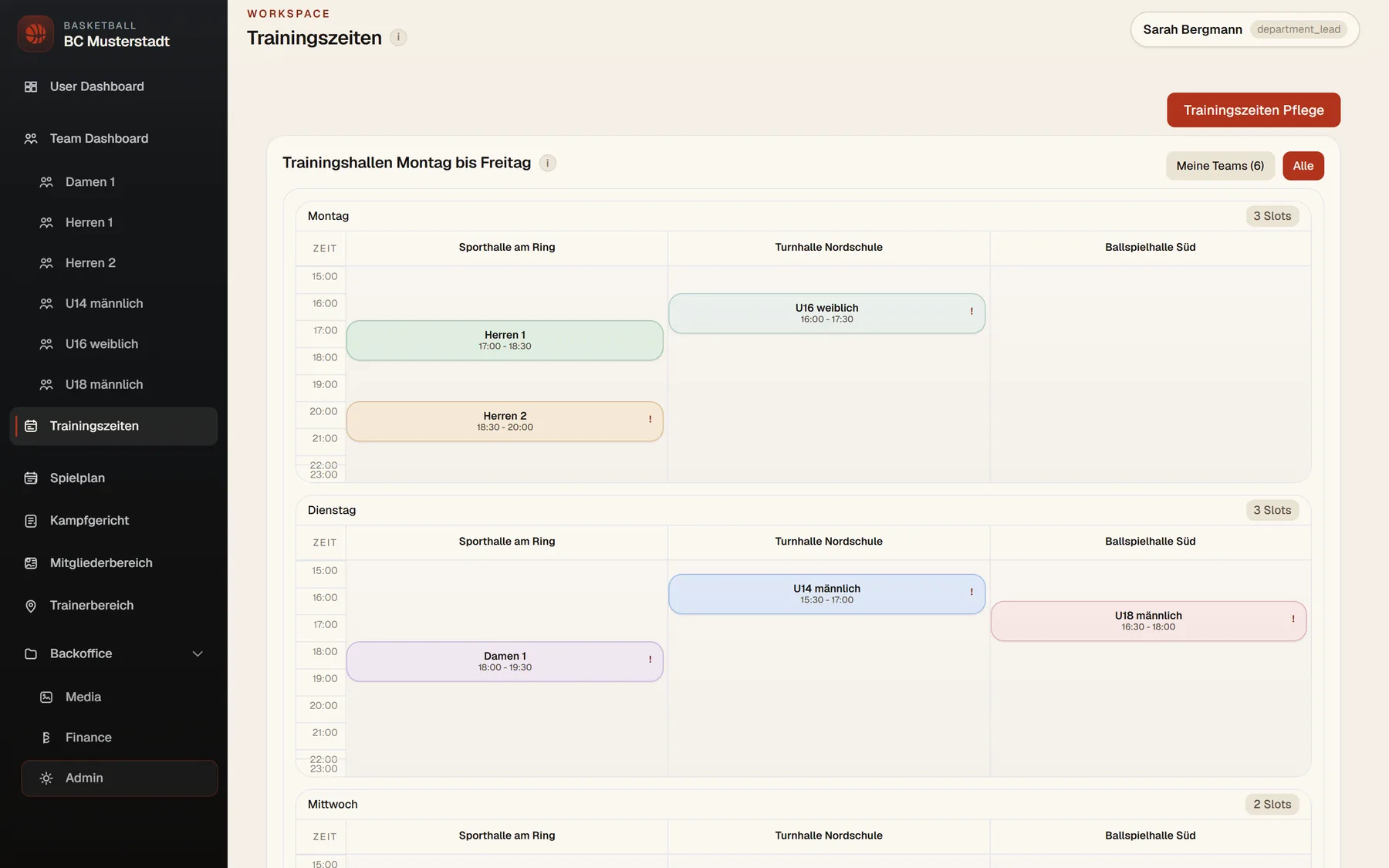Click the BC Musterstadt club name
Viewport: 1389px width, 868px height.
pyautogui.click(x=117, y=42)
